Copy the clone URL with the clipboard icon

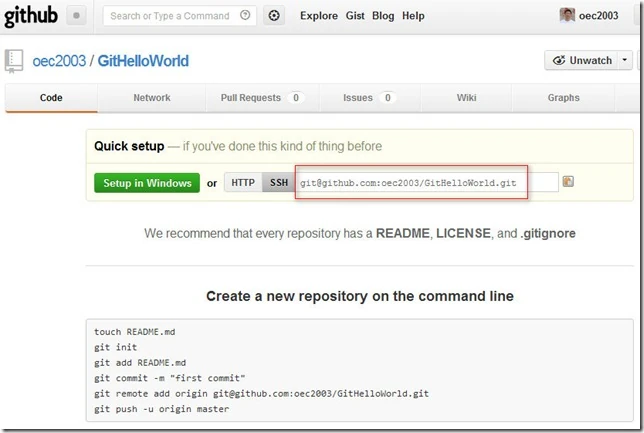(x=568, y=182)
